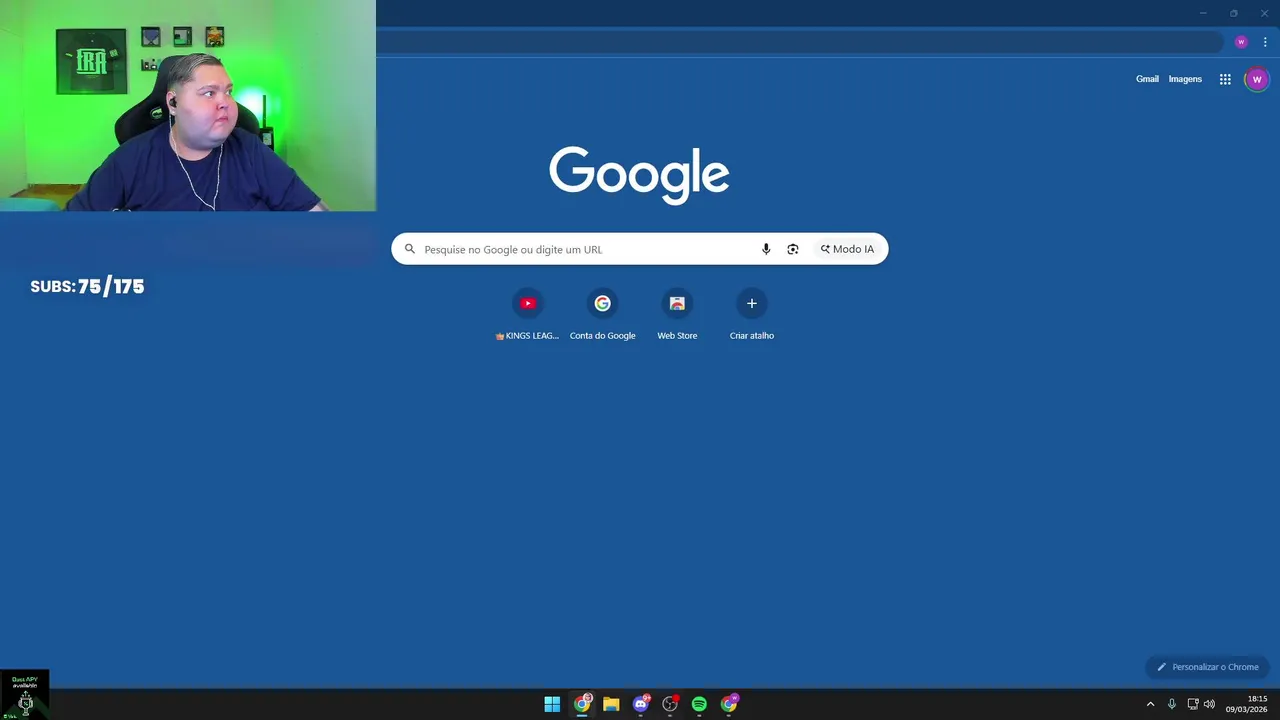1280x720 pixels.
Task: Switch to the first Chrome taskbar icon
Action: pyautogui.click(x=582, y=704)
